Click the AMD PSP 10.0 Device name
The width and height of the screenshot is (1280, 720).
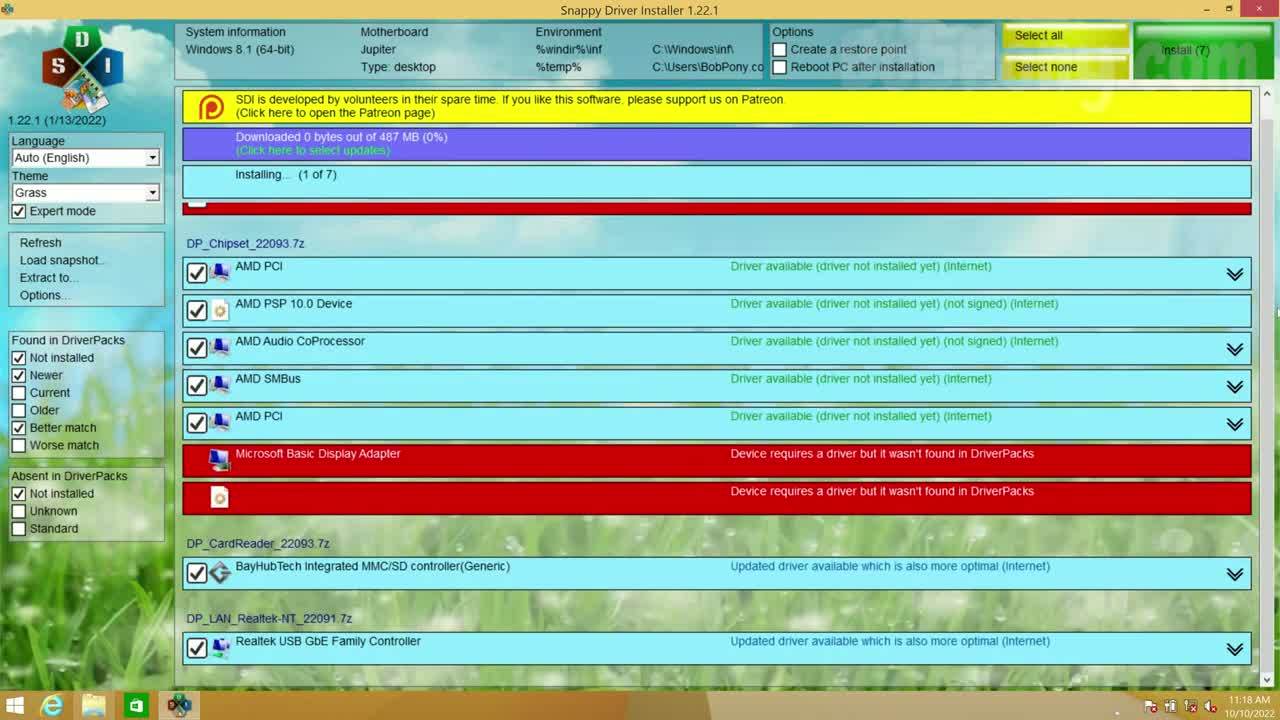(x=294, y=304)
